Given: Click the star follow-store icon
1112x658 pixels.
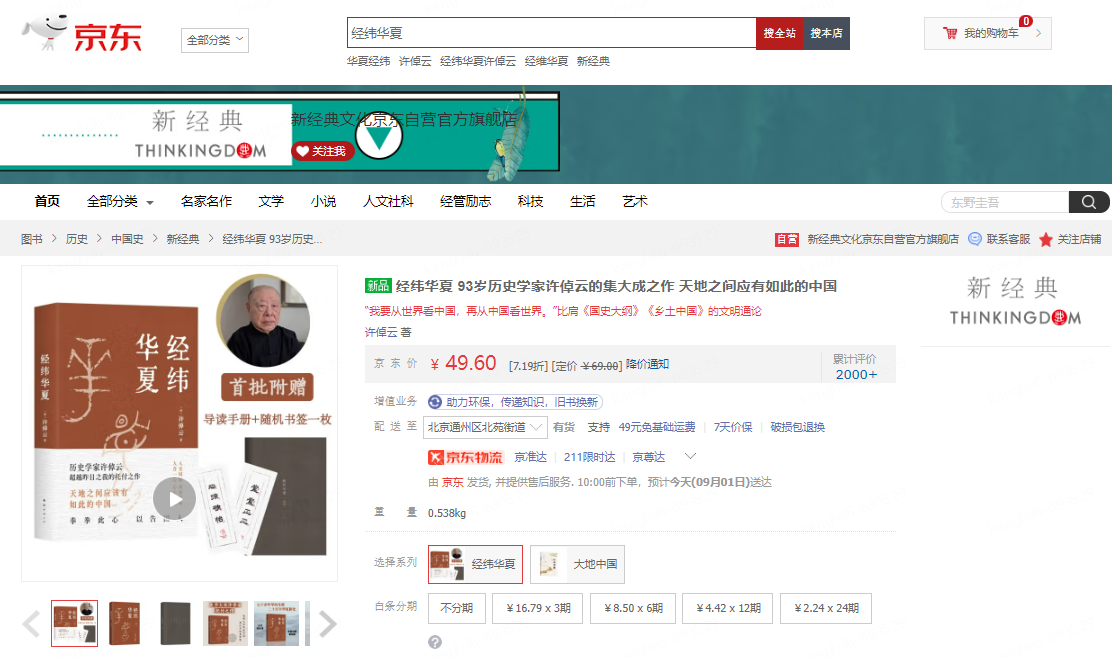Looking at the screenshot, I should (x=1046, y=240).
